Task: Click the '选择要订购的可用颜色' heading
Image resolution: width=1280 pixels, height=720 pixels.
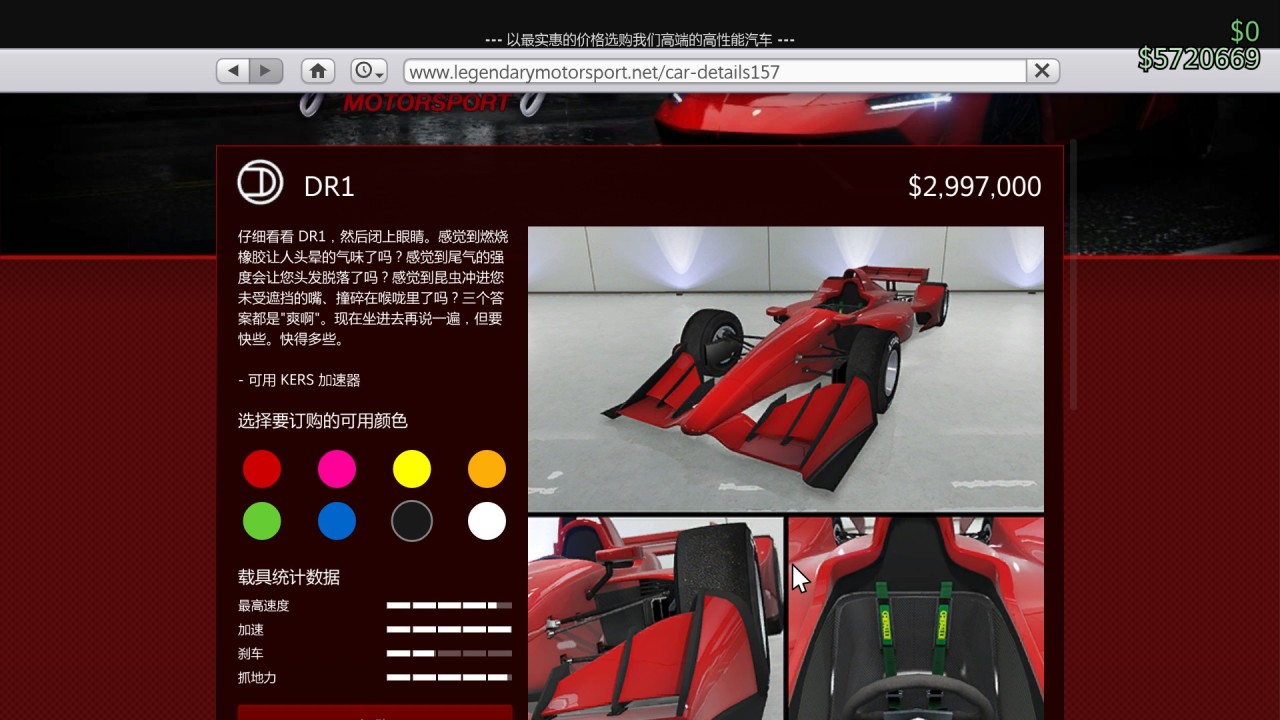Action: pyautogui.click(x=323, y=421)
